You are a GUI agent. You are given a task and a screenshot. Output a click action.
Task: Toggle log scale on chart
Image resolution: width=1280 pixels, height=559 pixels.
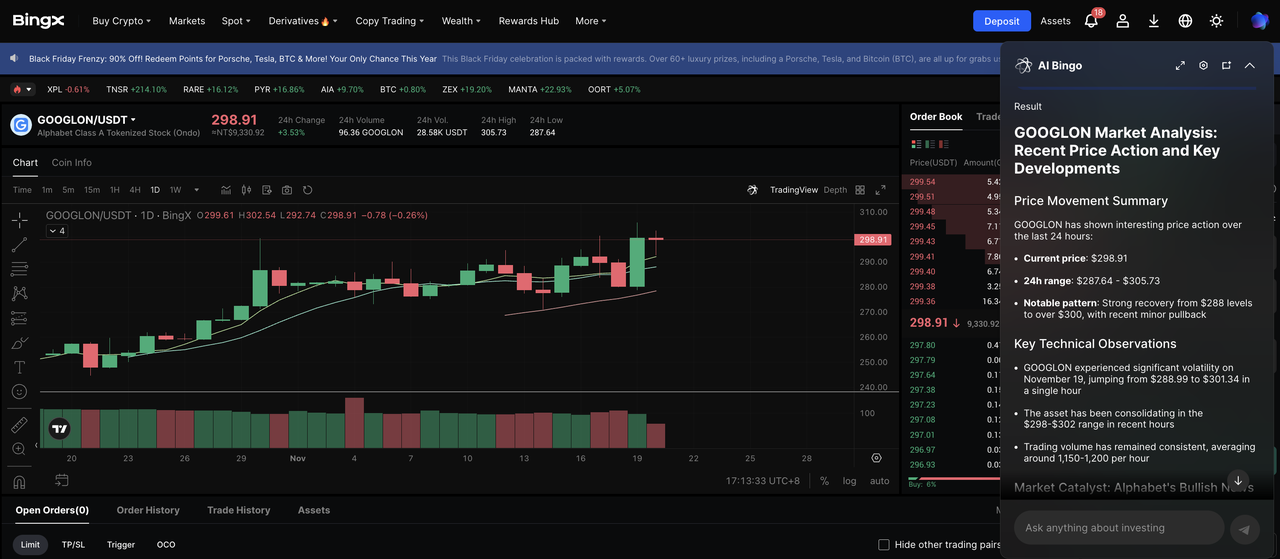click(x=849, y=481)
